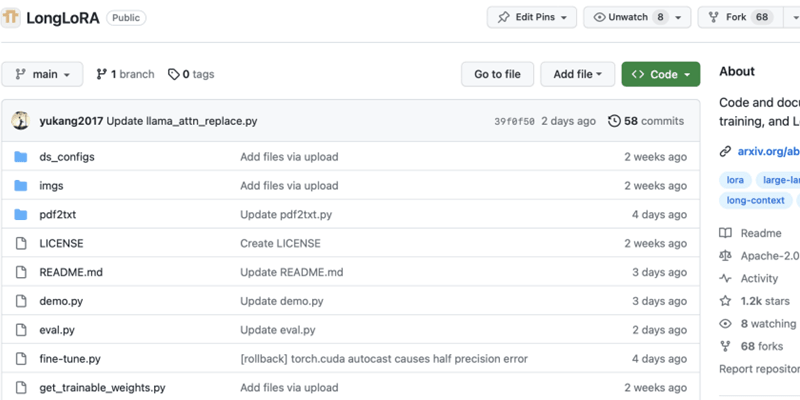Image resolution: width=800 pixels, height=400 pixels.
Task: Open the Update eval.py commit message
Action: (278, 330)
